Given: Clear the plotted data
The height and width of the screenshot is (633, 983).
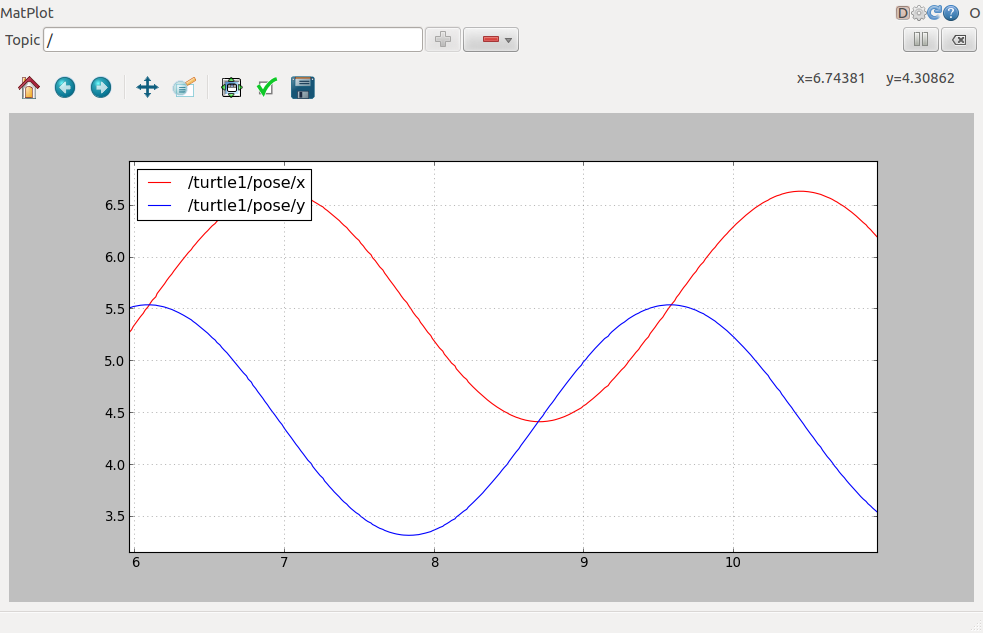Looking at the screenshot, I should click(958, 39).
